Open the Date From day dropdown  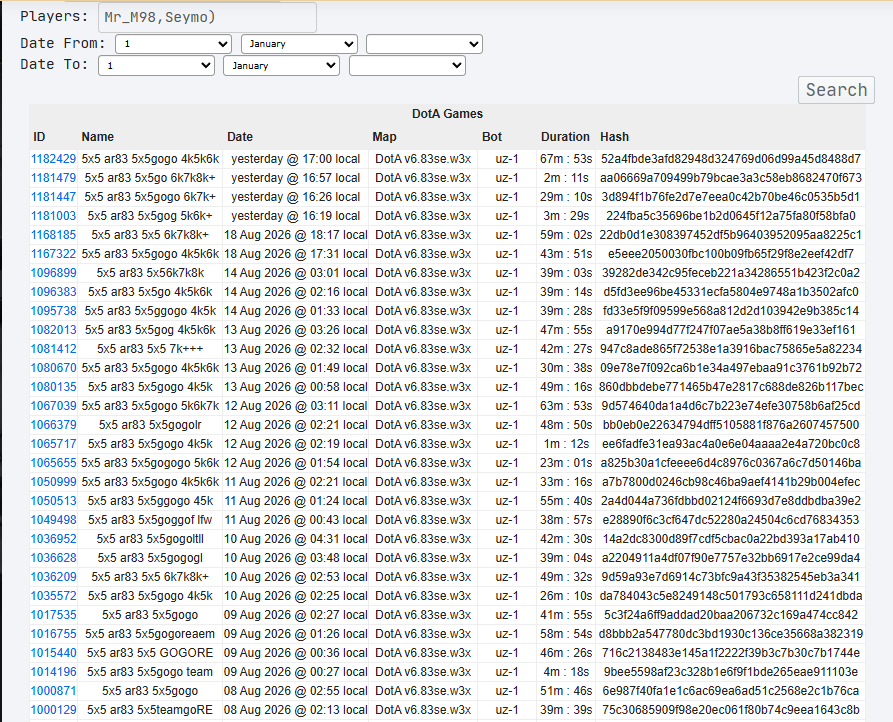(173, 44)
